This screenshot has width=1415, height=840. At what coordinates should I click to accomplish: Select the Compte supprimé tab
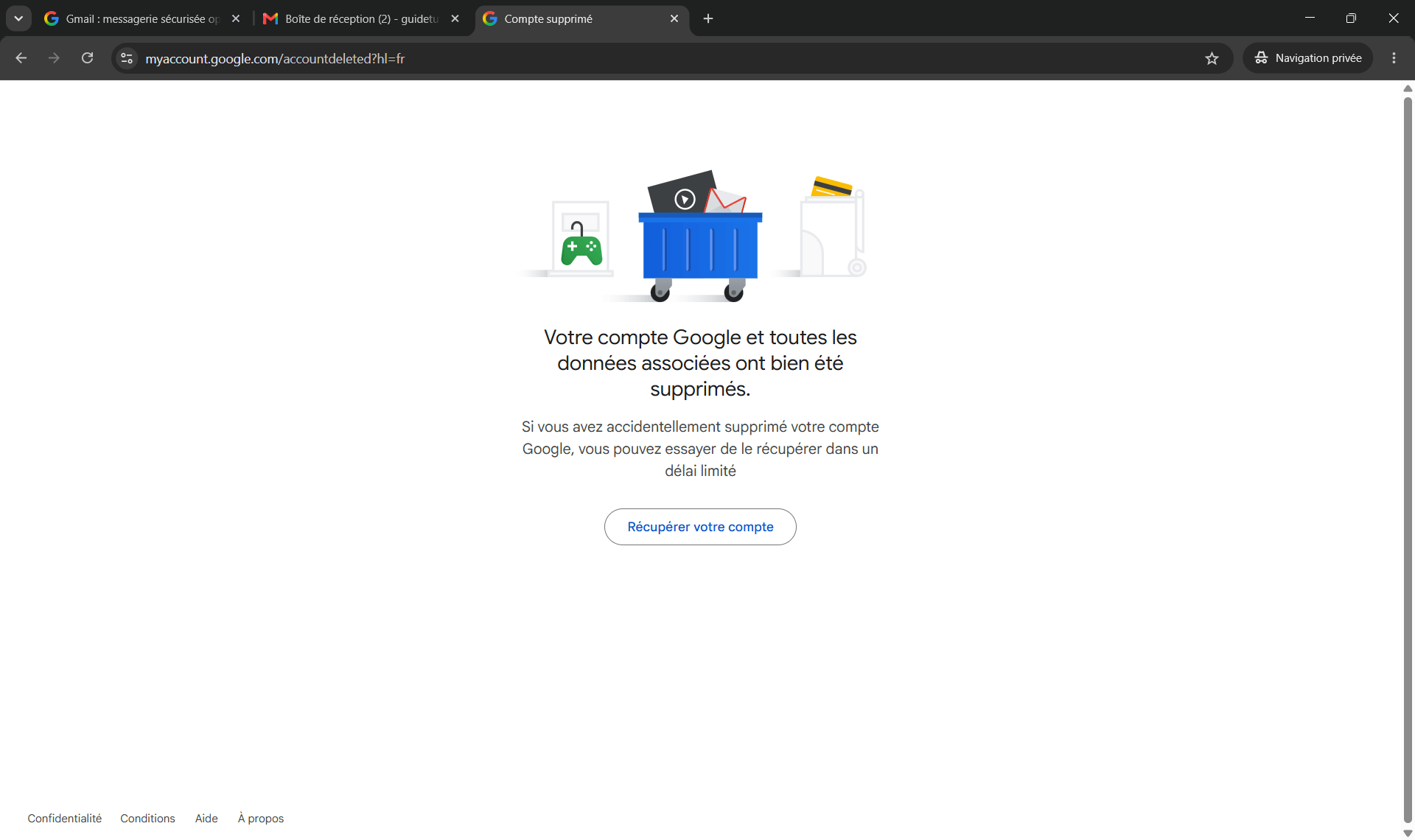pyautogui.click(x=582, y=18)
